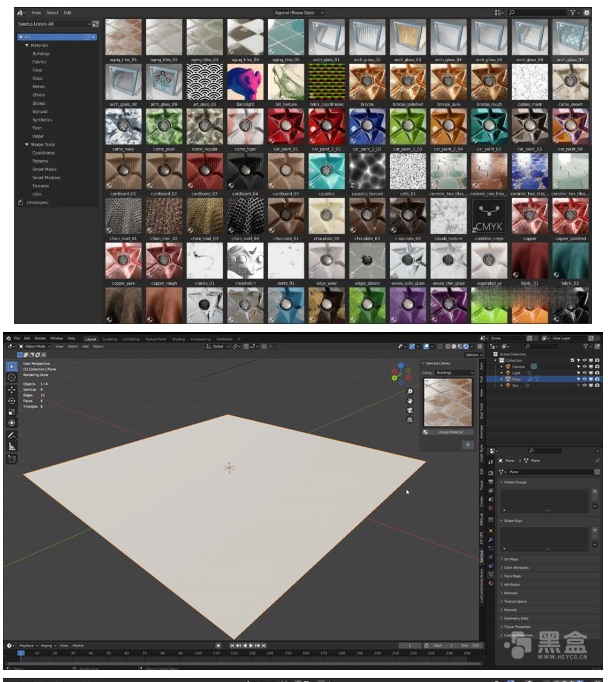Select the Move tool in viewport toolbar
This screenshot has height=682, width=608.
pos(12,389)
